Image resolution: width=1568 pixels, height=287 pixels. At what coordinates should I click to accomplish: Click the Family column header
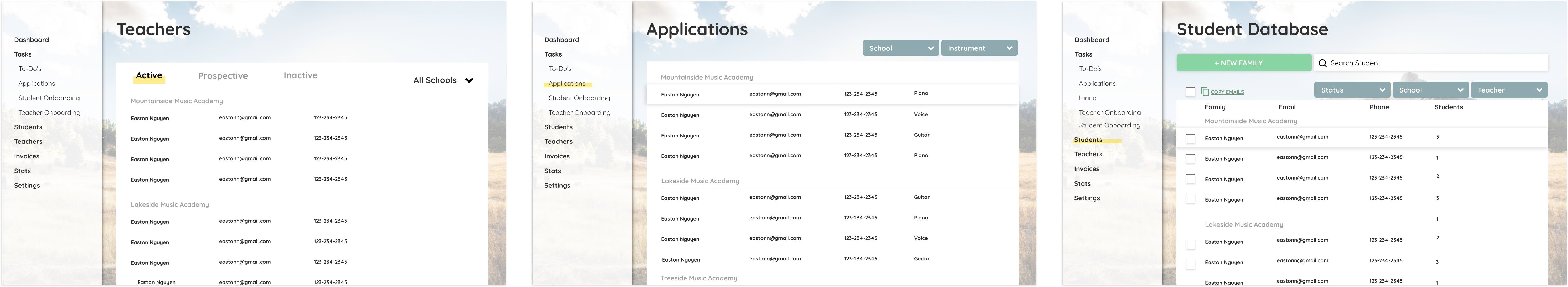(1215, 107)
